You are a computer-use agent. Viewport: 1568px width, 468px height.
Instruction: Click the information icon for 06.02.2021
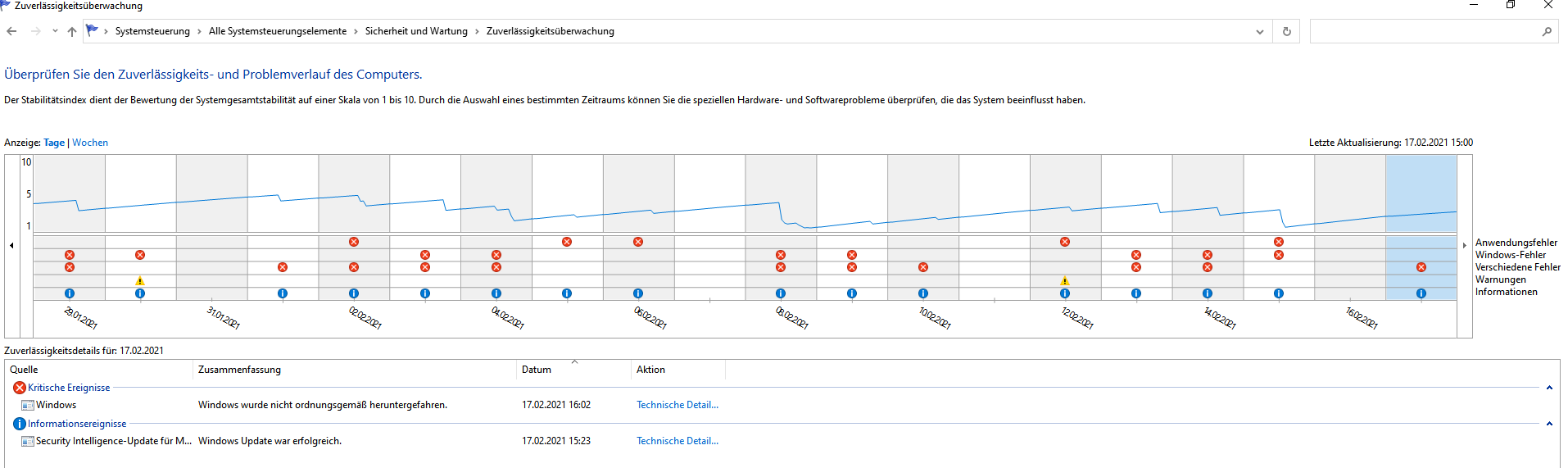click(638, 293)
